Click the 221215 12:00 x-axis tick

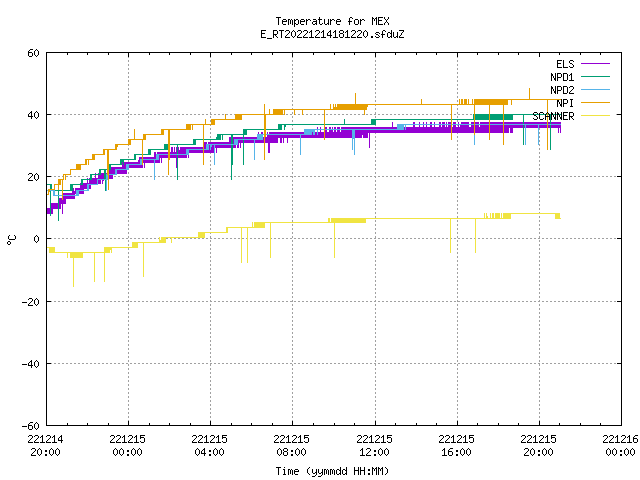374,445
